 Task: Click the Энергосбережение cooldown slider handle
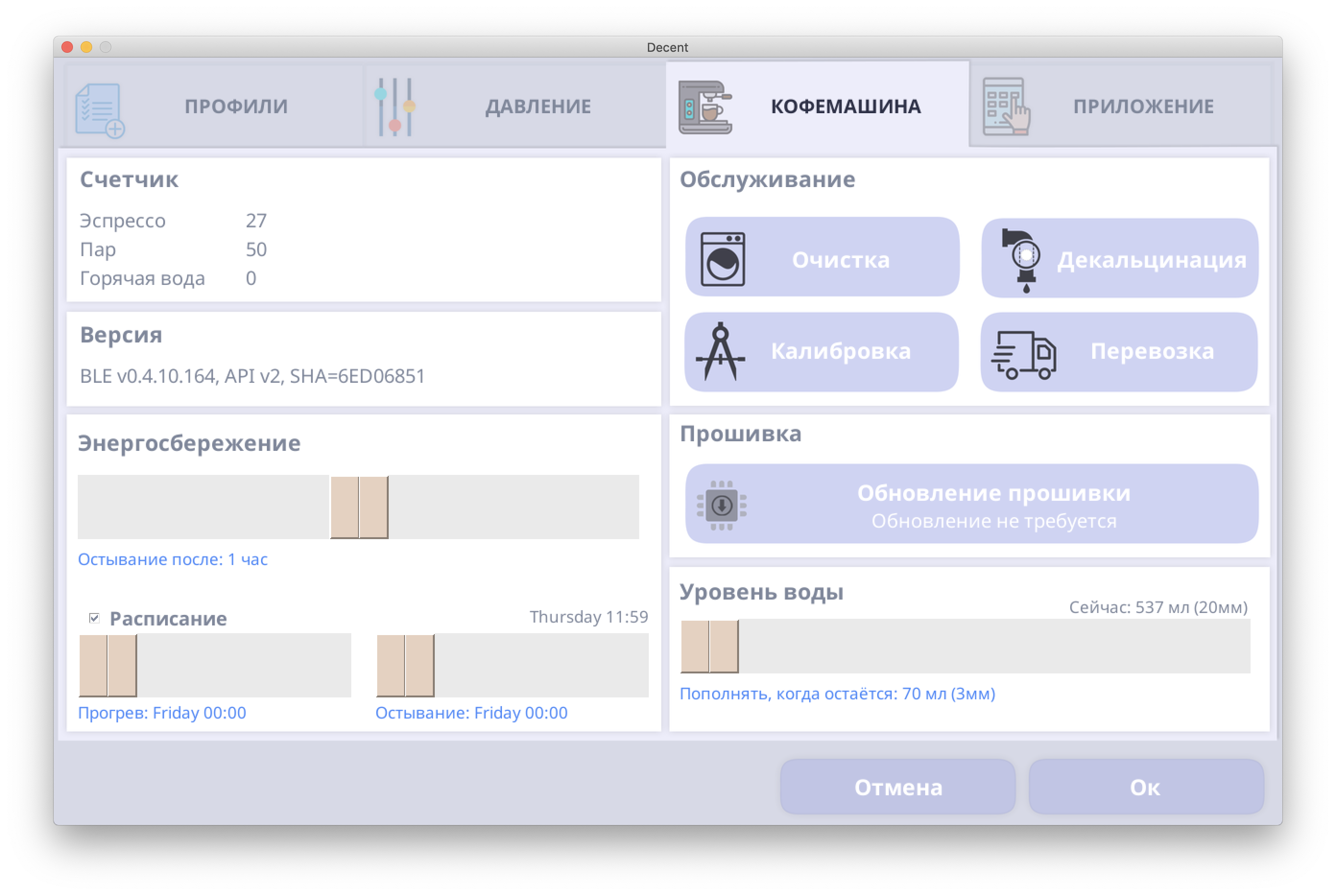pyautogui.click(x=359, y=507)
